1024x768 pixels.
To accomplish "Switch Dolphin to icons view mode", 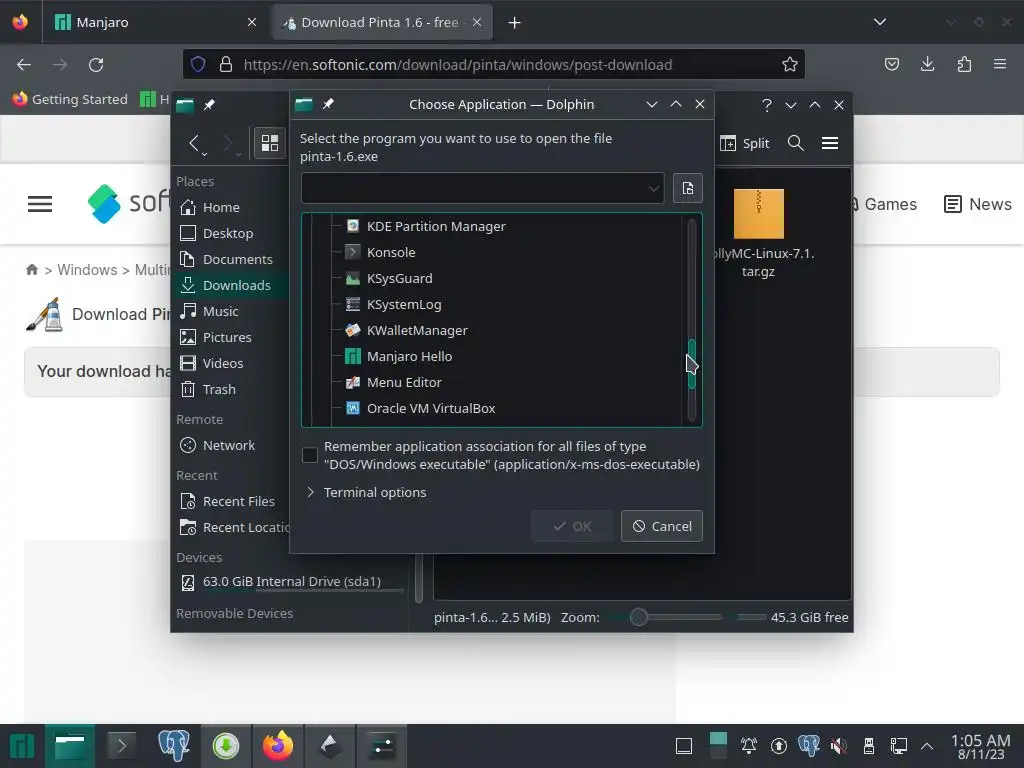I will tap(270, 143).
